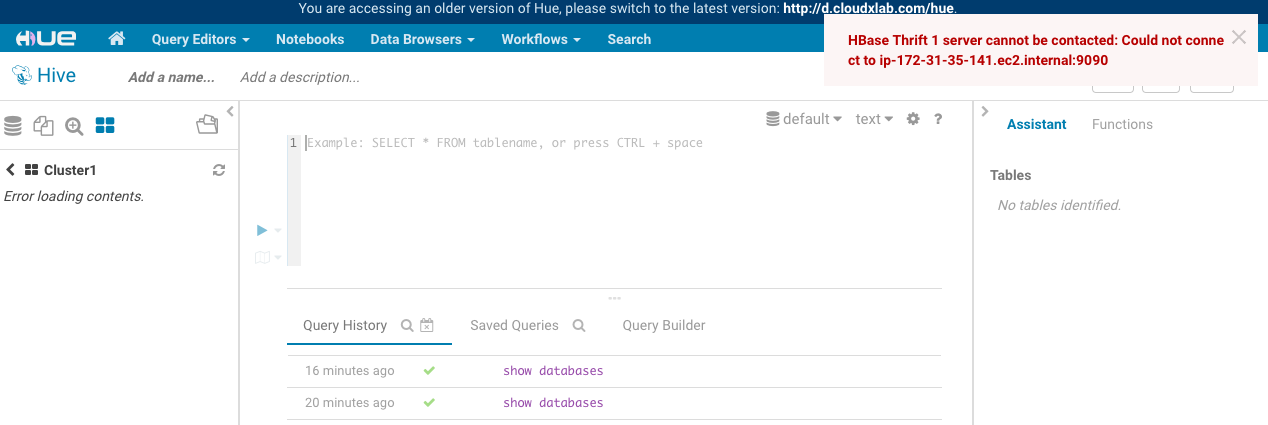Open the editor settings gear icon
The width and height of the screenshot is (1268, 425).
click(912, 119)
